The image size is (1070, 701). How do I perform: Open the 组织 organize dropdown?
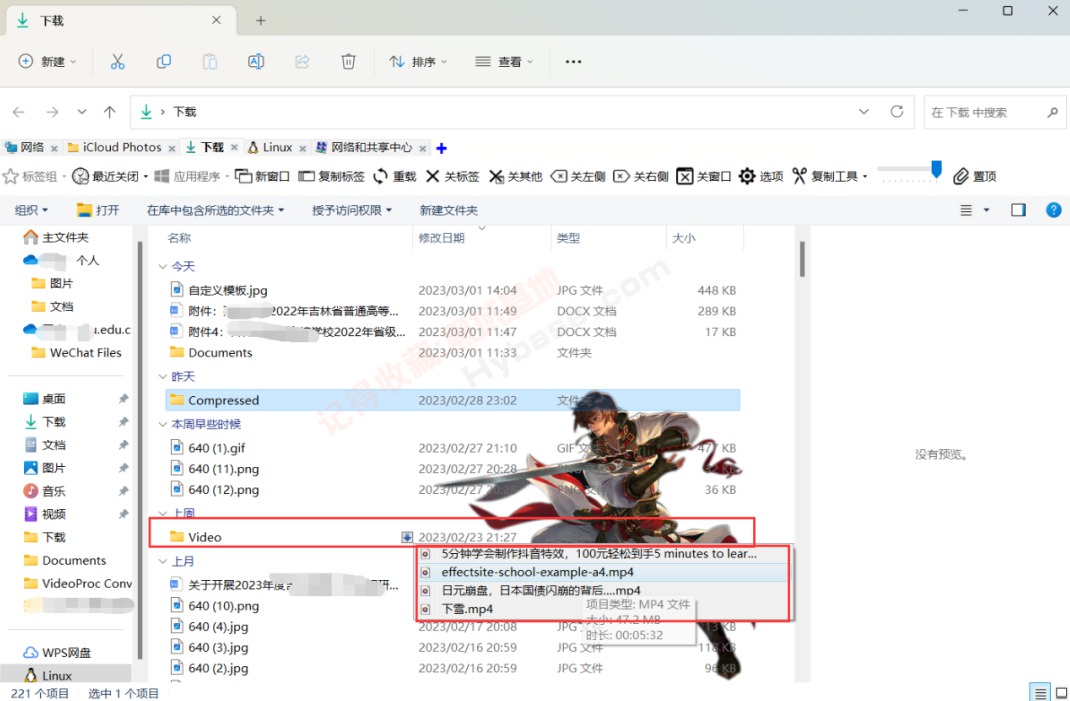point(31,210)
